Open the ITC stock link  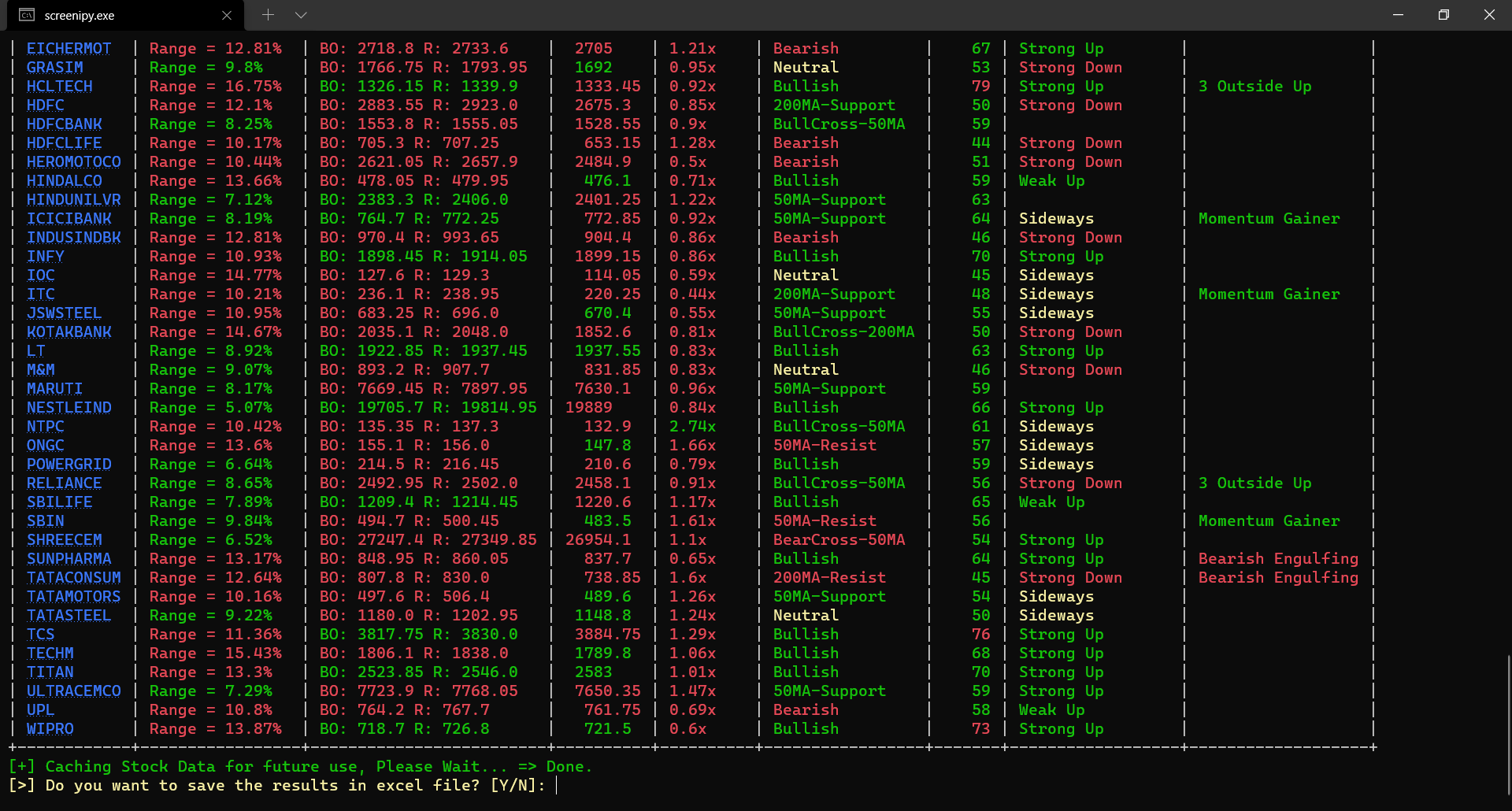(41, 294)
